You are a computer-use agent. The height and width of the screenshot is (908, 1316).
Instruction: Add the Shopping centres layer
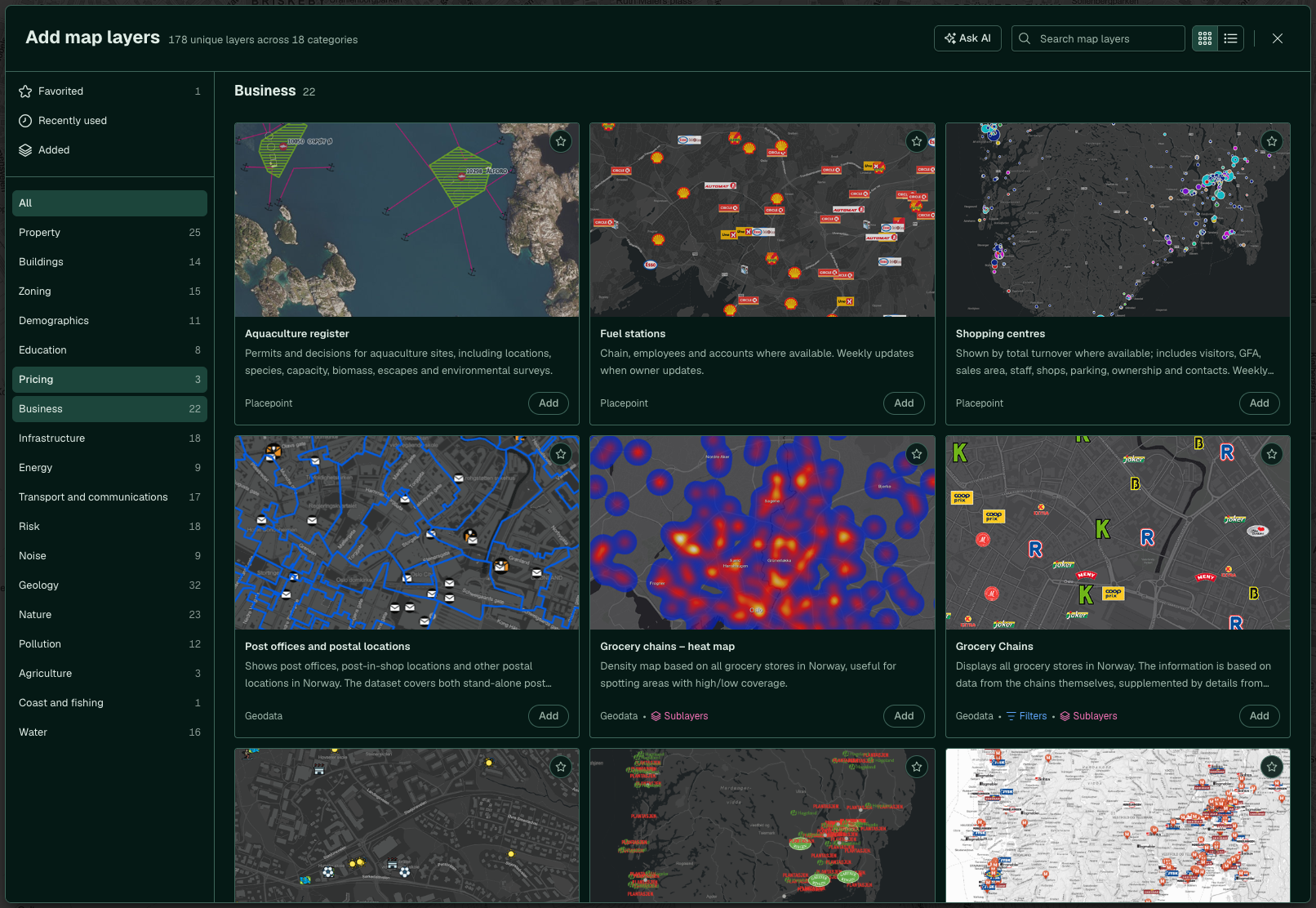pyautogui.click(x=1260, y=403)
